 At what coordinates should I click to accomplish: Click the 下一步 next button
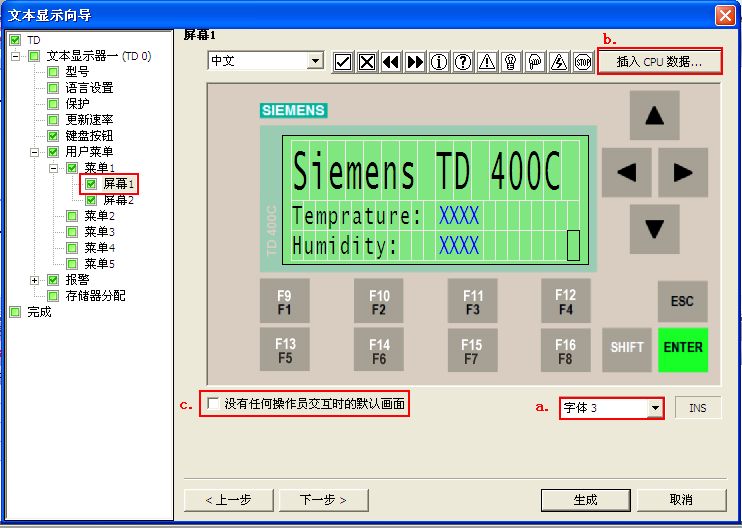click(x=324, y=500)
